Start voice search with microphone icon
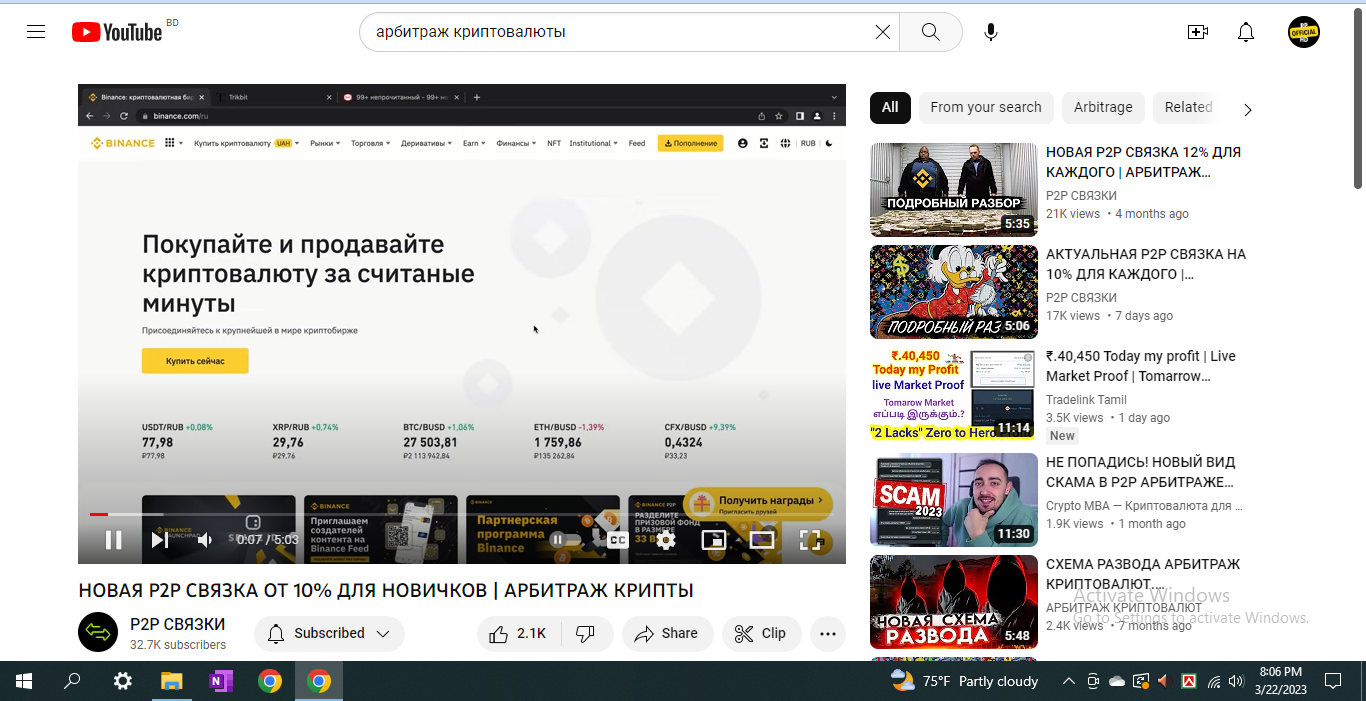 pyautogui.click(x=990, y=32)
